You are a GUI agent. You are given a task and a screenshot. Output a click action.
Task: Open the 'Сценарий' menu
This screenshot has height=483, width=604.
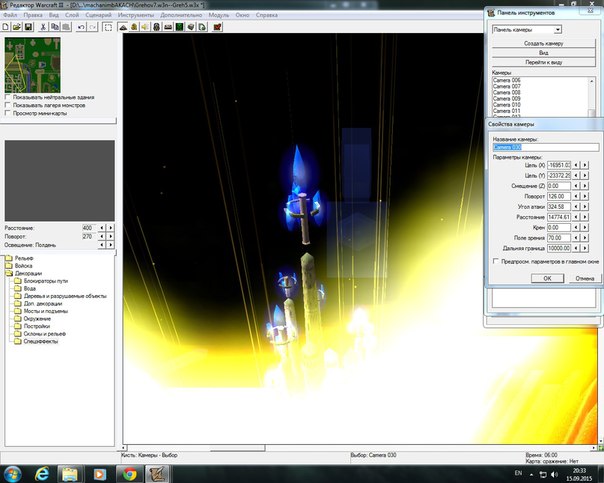[97, 17]
